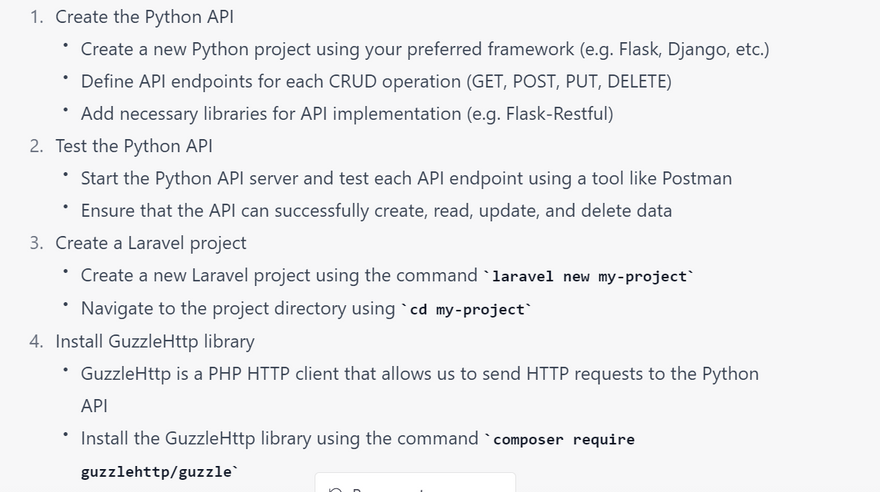Click the 'Create the Python API' heading
Viewport: 880px width, 492px height.
[x=144, y=17]
